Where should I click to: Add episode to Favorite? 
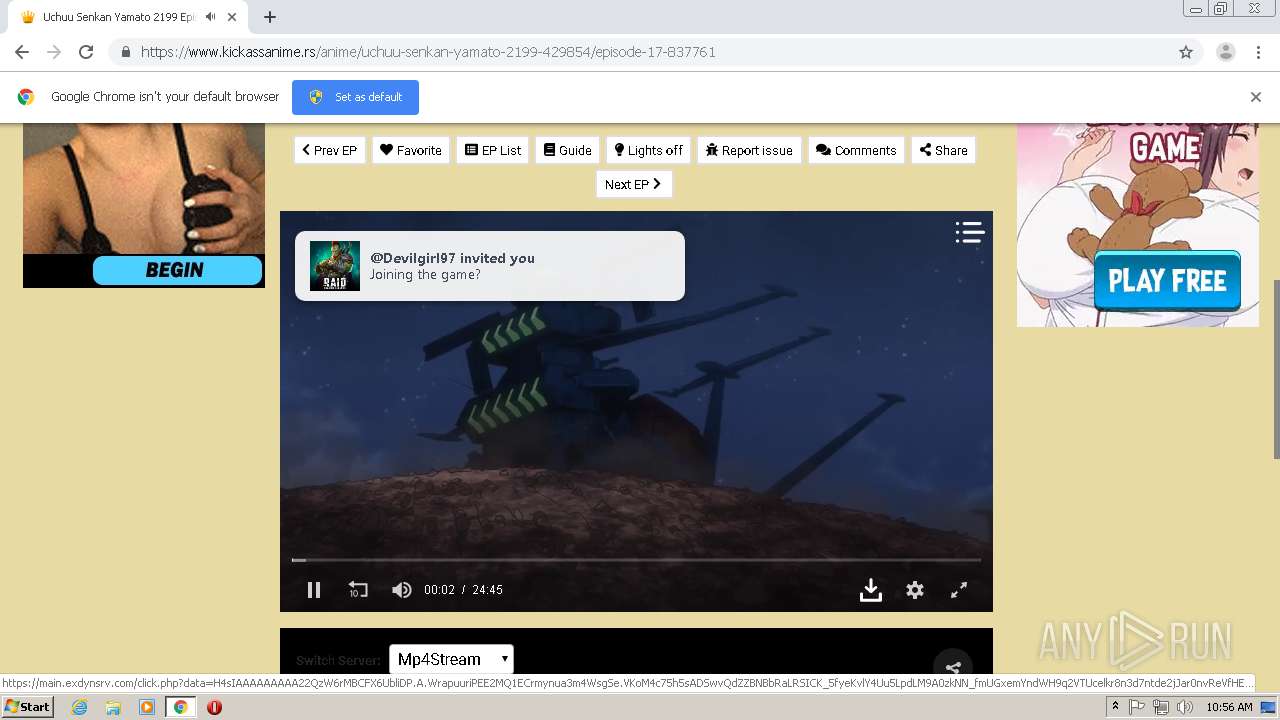tap(411, 150)
